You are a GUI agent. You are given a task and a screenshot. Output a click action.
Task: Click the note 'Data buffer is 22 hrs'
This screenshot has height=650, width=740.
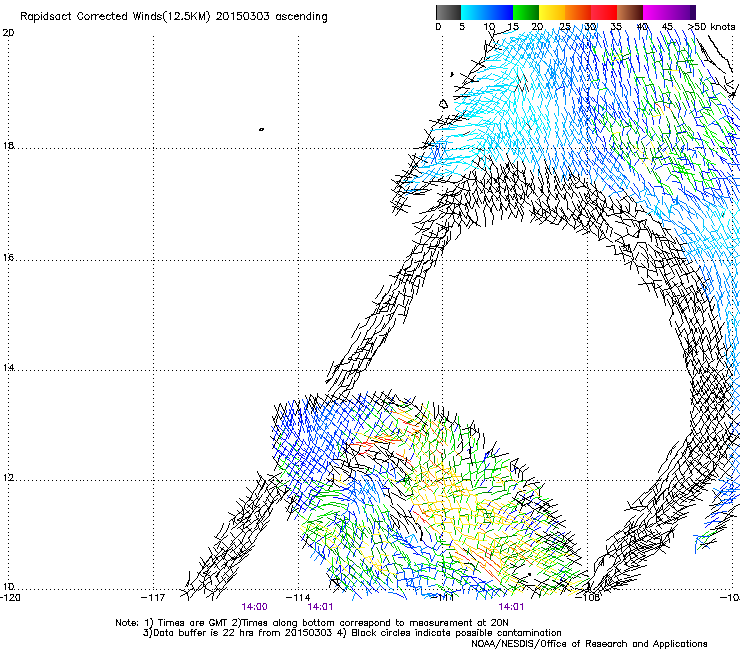pyautogui.click(x=204, y=633)
